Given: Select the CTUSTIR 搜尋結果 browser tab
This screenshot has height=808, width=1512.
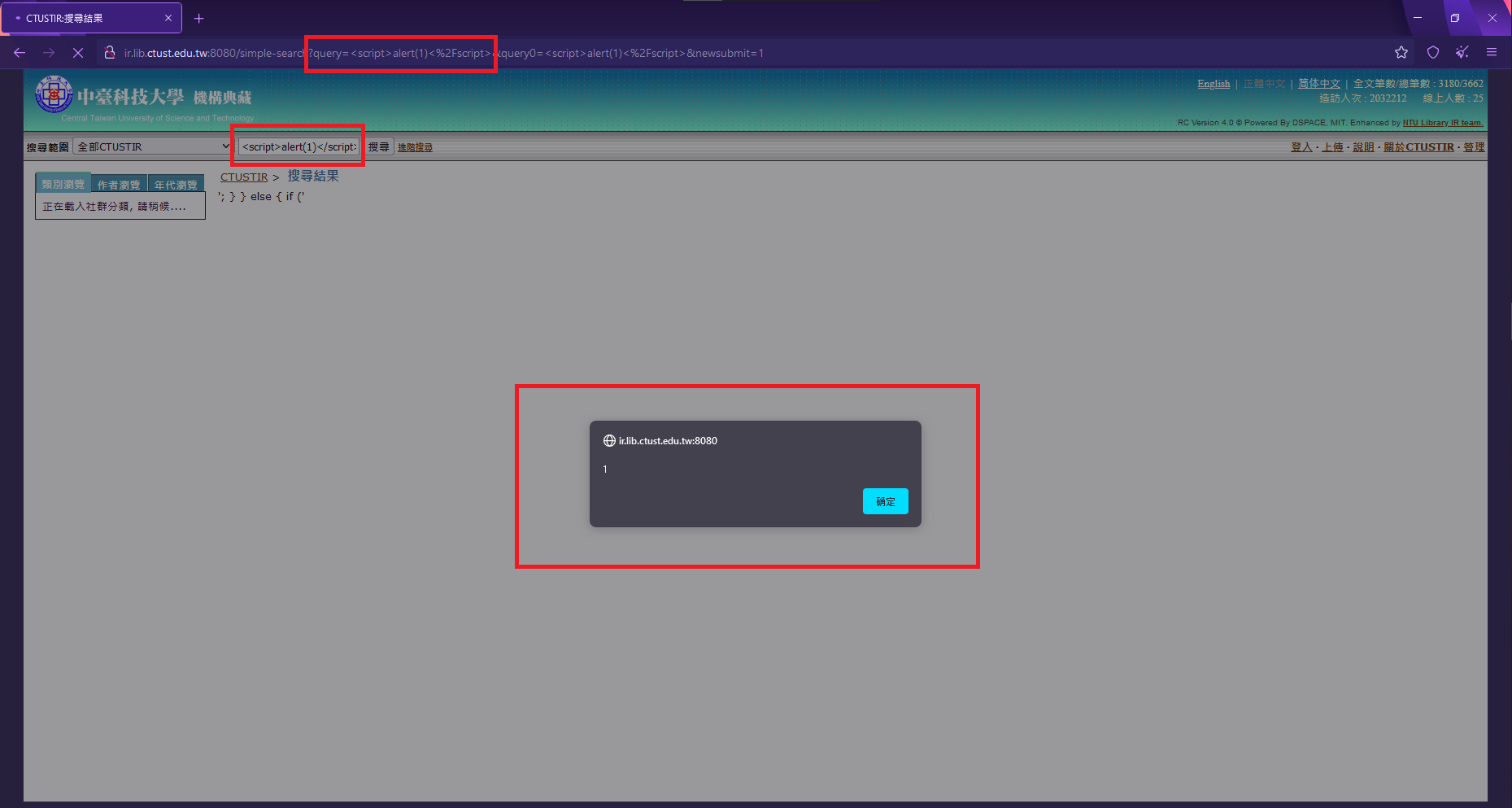Looking at the screenshot, I should coord(91,18).
